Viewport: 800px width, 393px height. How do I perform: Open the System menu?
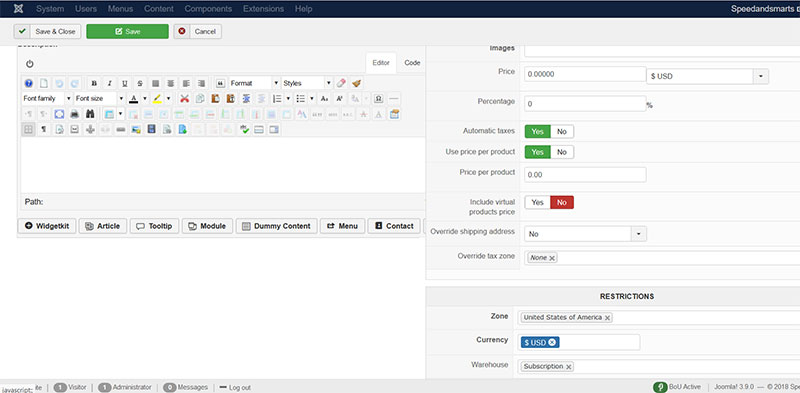click(x=51, y=9)
